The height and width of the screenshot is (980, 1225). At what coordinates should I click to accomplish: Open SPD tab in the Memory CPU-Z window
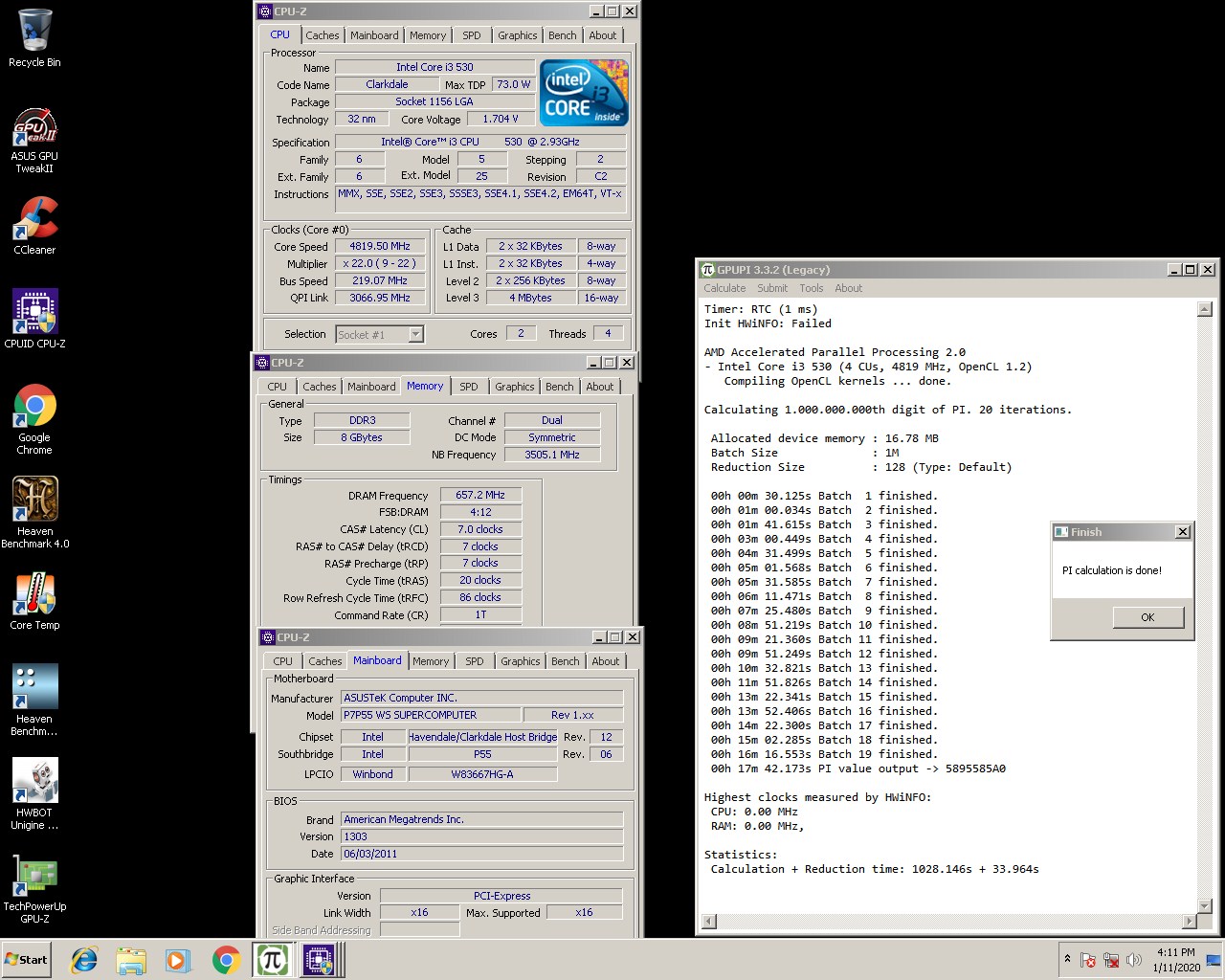click(469, 387)
